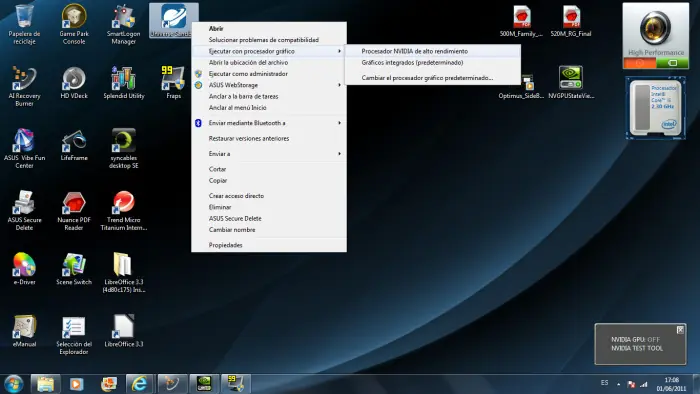The width and height of the screenshot is (700, 394).
Task: Choose Abrir la ubicación del archivo
Action: pos(269,62)
